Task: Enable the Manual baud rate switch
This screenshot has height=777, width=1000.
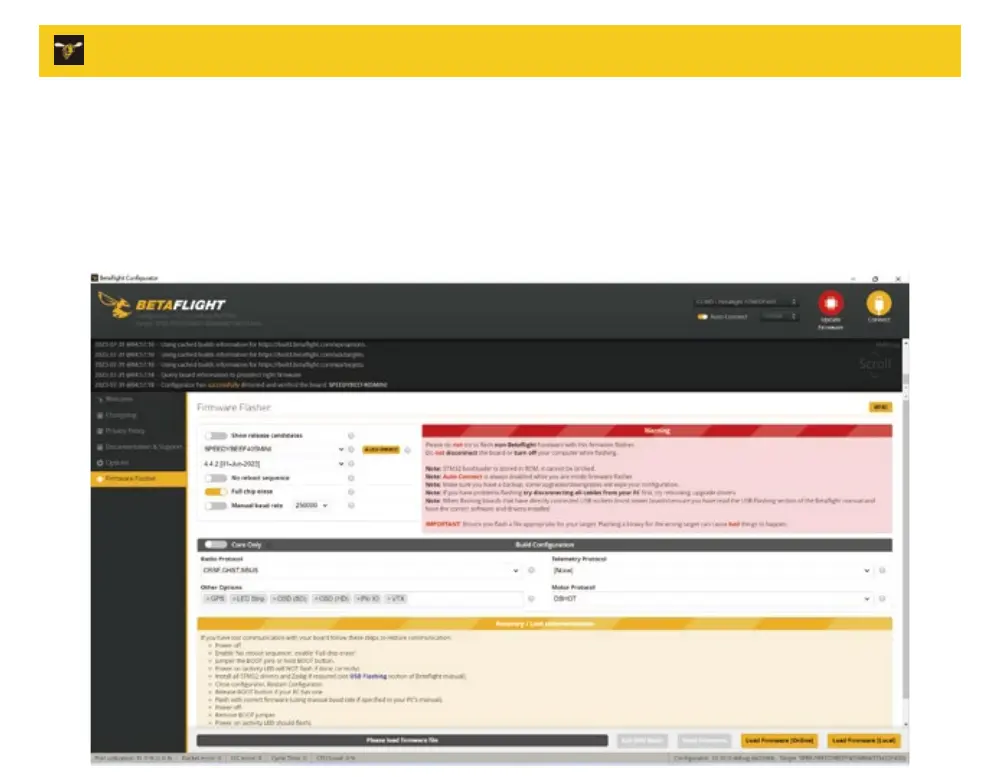Action: pos(216,505)
